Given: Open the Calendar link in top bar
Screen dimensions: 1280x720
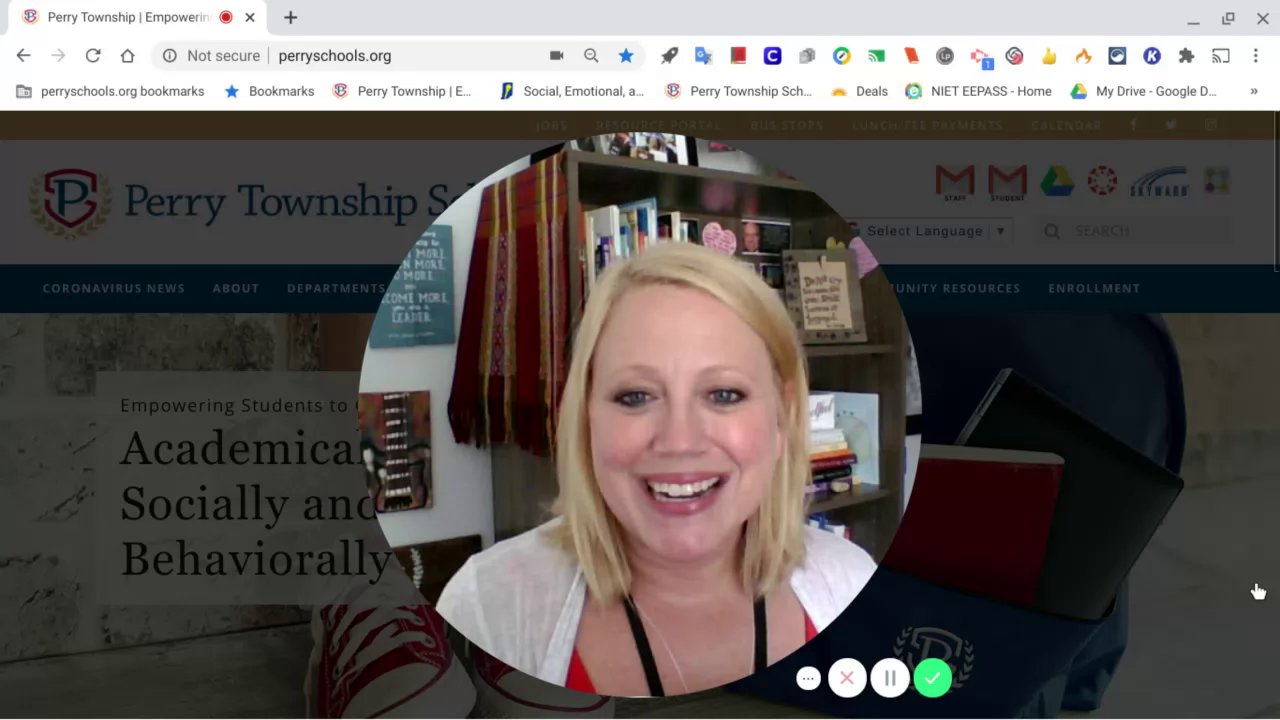Looking at the screenshot, I should tap(1066, 125).
